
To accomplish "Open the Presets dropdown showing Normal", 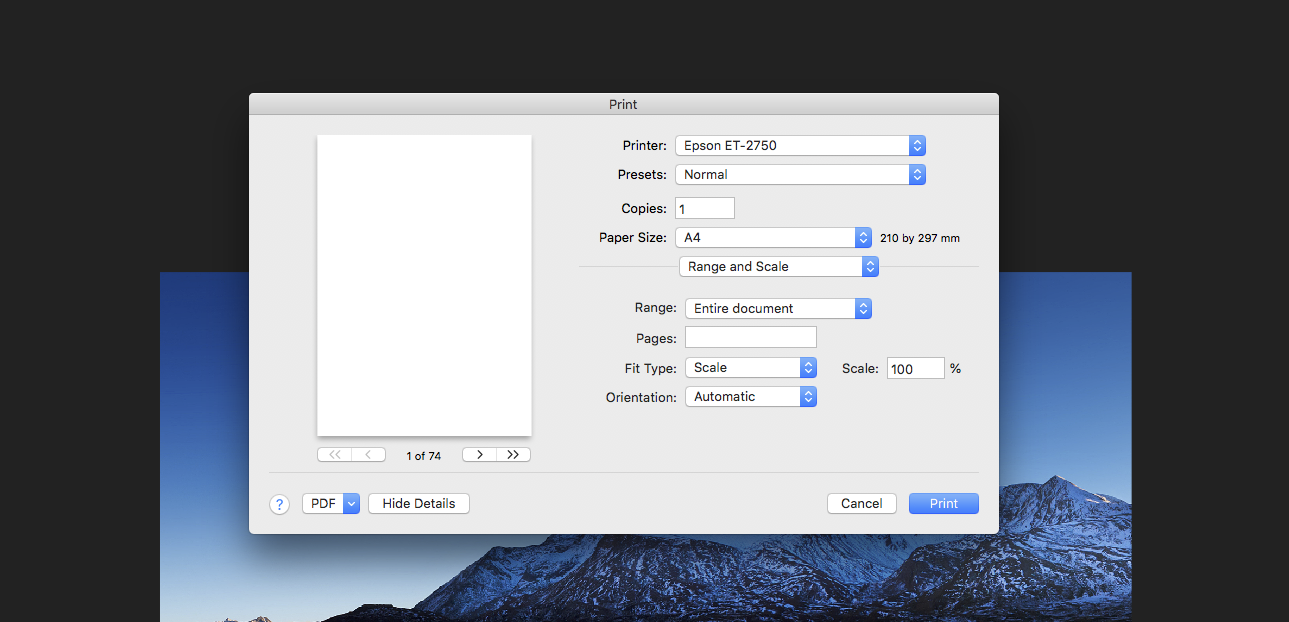I will [800, 175].
